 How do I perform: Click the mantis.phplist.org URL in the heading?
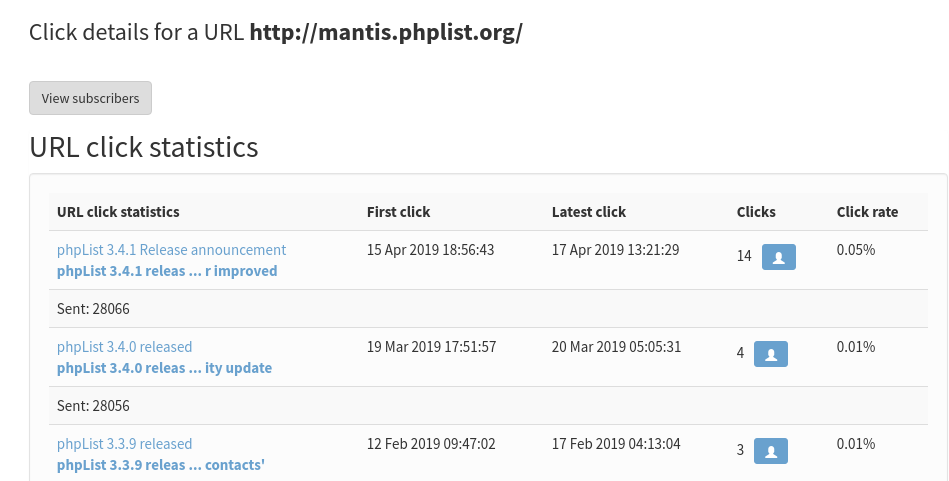386,32
